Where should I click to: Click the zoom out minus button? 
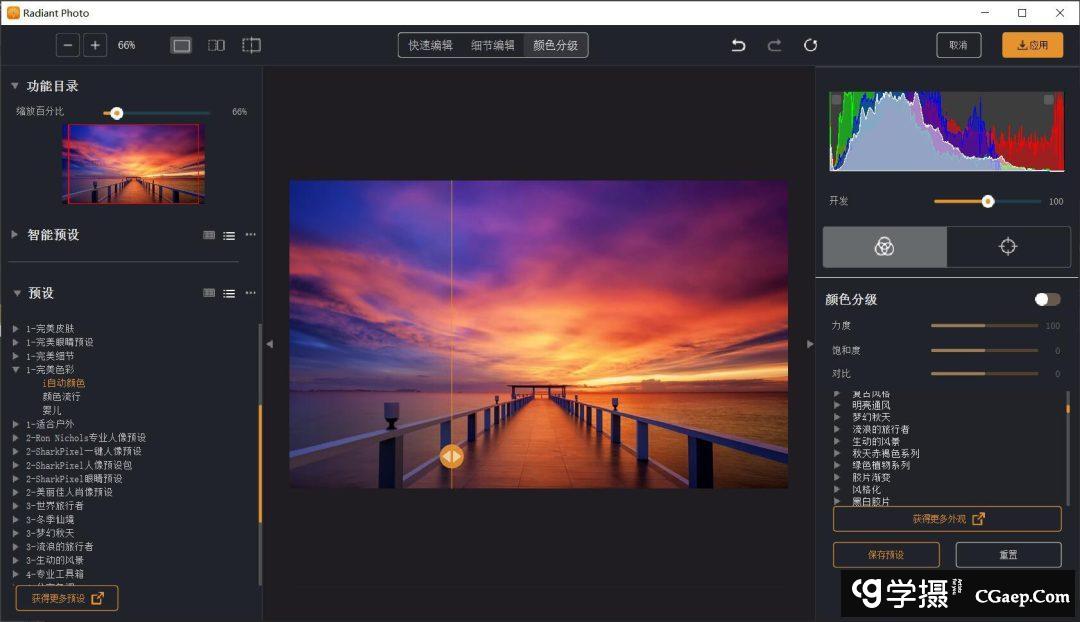pos(68,45)
